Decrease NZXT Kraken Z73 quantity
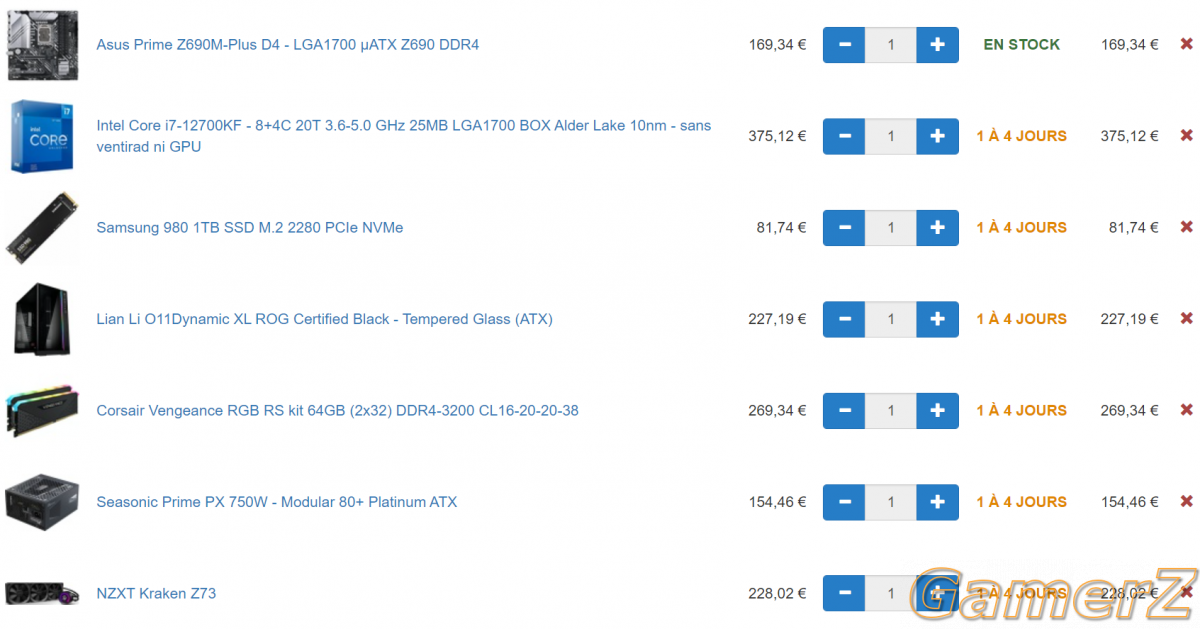Image resolution: width=1200 pixels, height=629 pixels. pos(844,594)
